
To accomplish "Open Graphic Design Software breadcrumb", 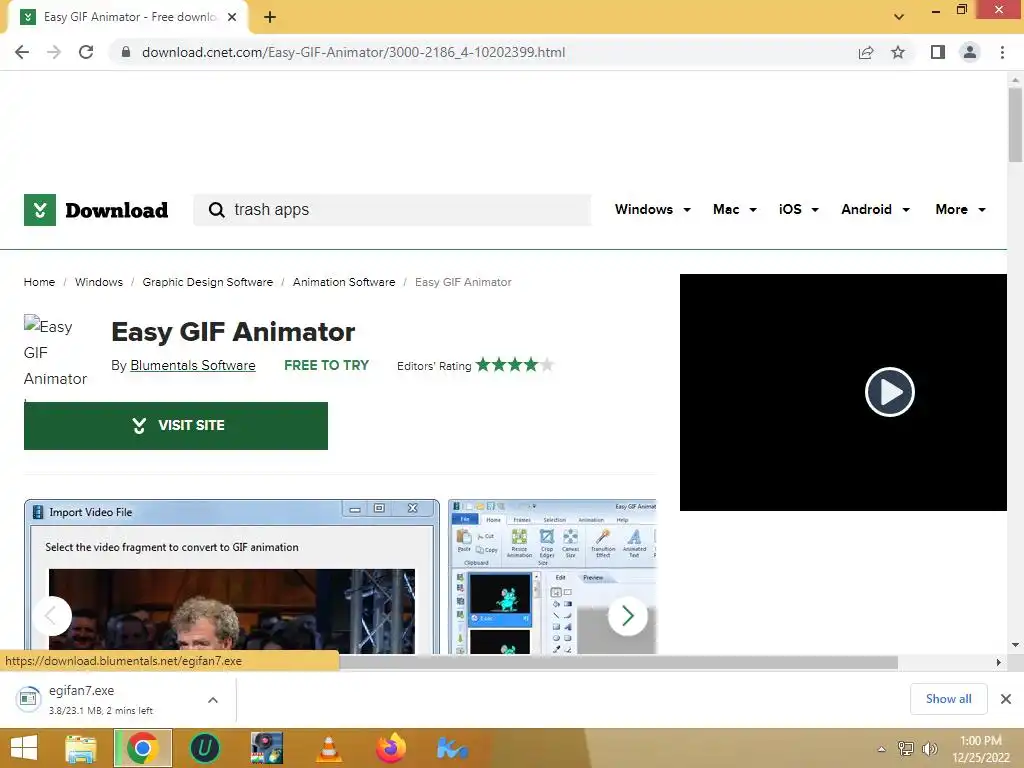I will (208, 282).
